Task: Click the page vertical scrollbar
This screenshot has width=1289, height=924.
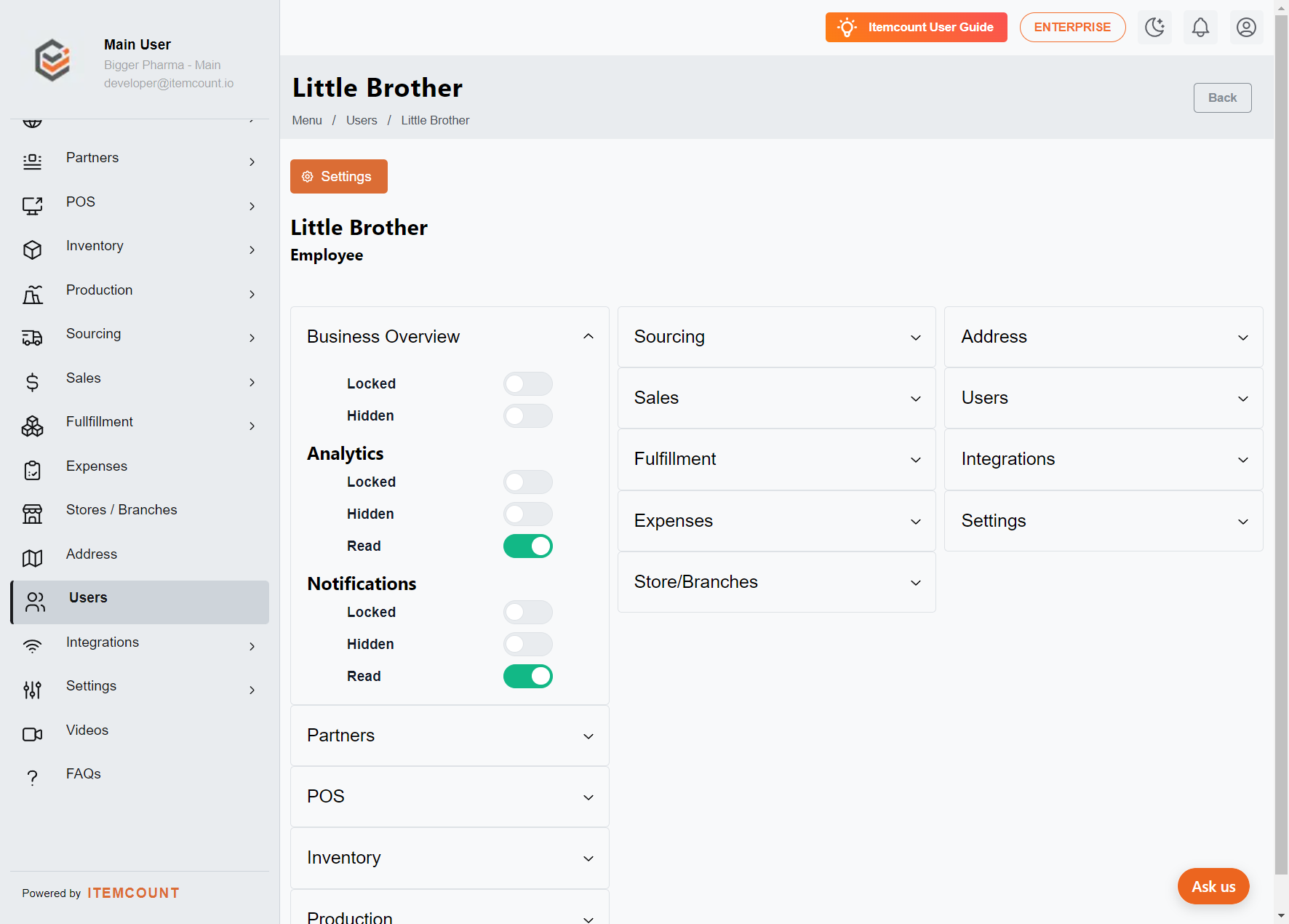Action: point(1281,444)
